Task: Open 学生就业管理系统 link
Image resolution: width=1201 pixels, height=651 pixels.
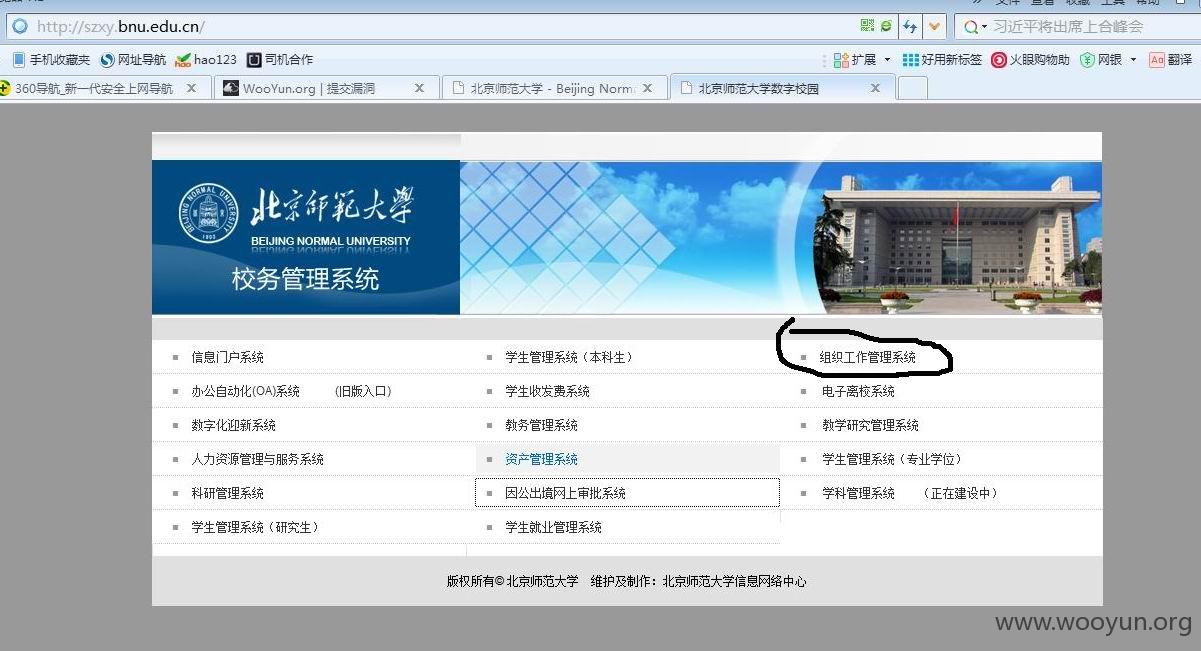Action: (x=553, y=527)
